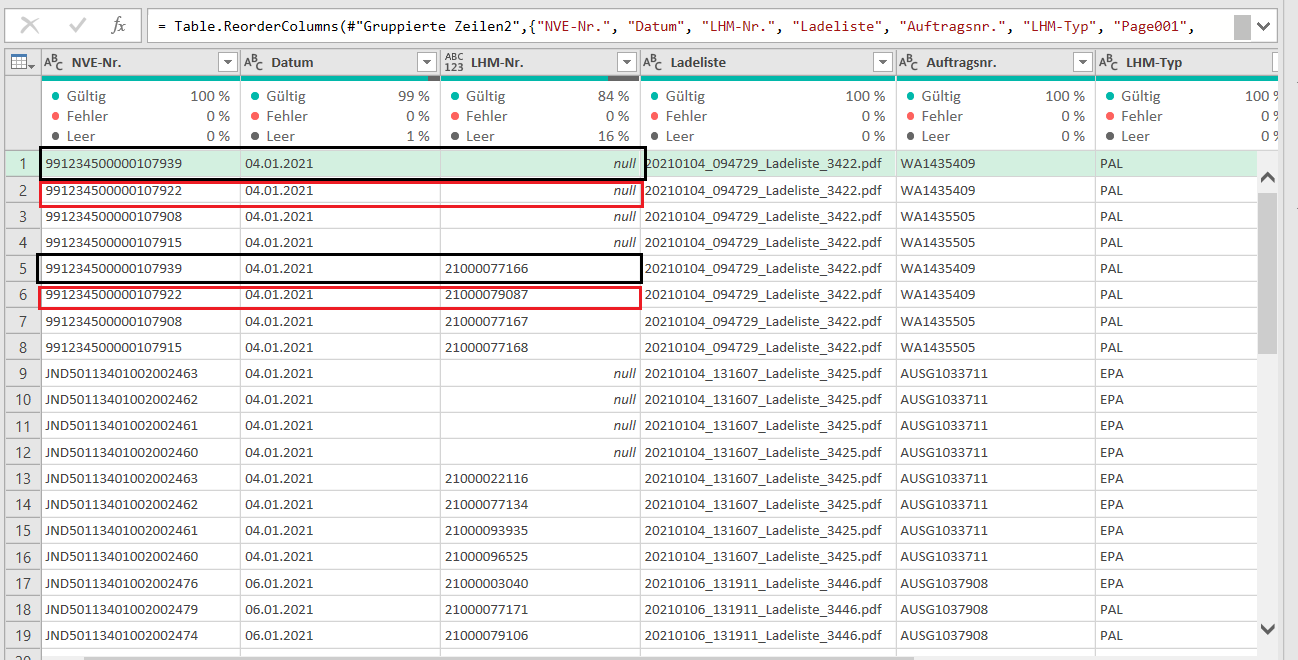Change data type icon of NVE-Nr. column
The height and width of the screenshot is (660, 1298).
point(54,62)
